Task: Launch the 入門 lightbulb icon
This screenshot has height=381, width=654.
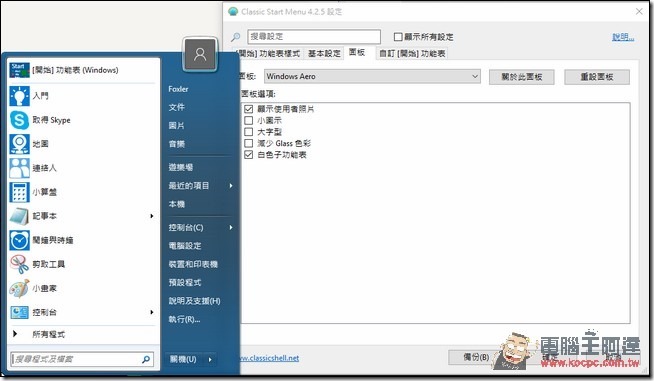Action: [19, 96]
